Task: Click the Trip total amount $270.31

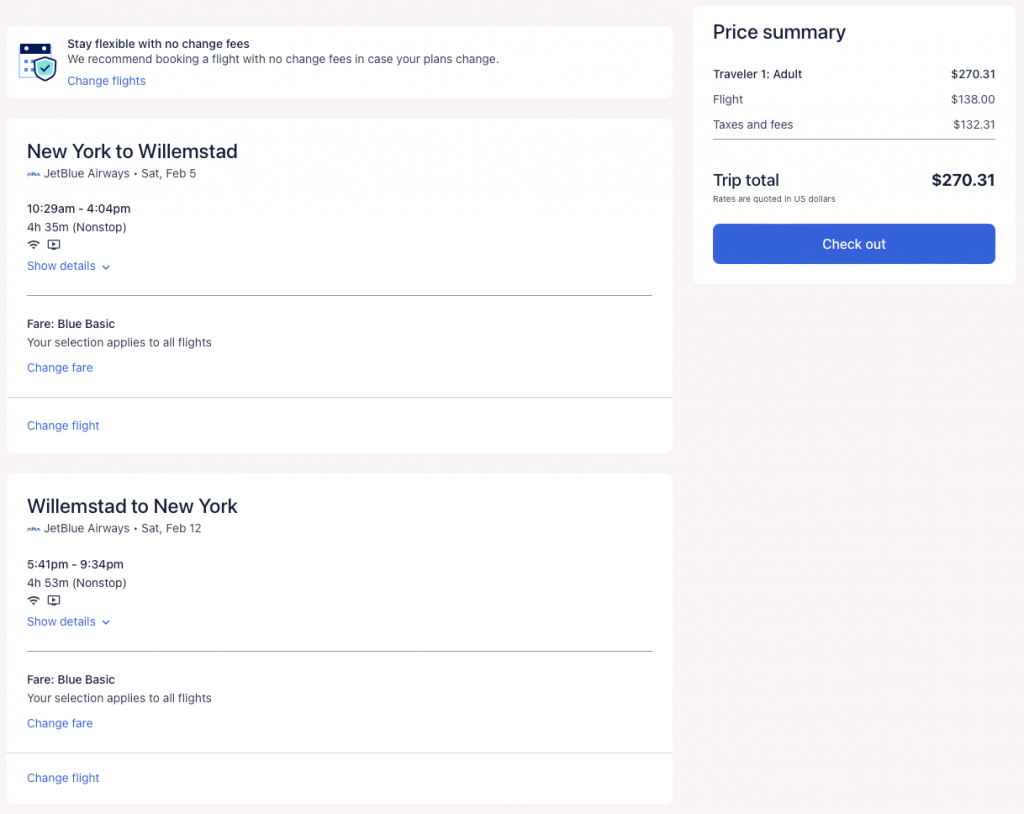Action: (962, 181)
